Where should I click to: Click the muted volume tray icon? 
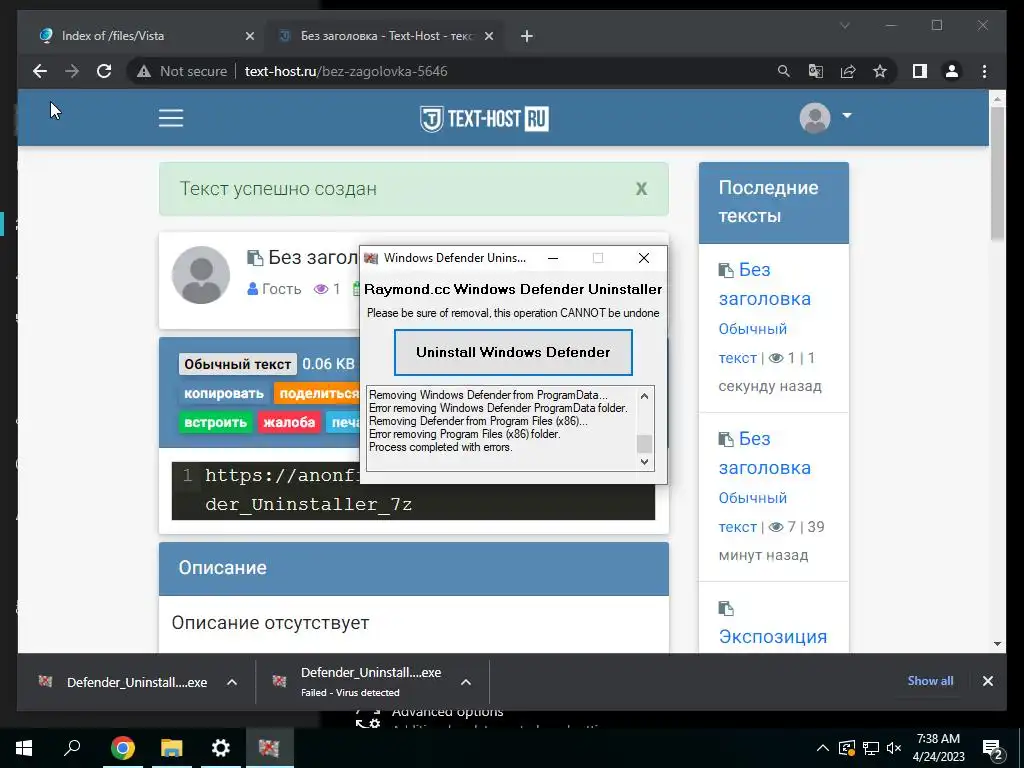coord(894,748)
